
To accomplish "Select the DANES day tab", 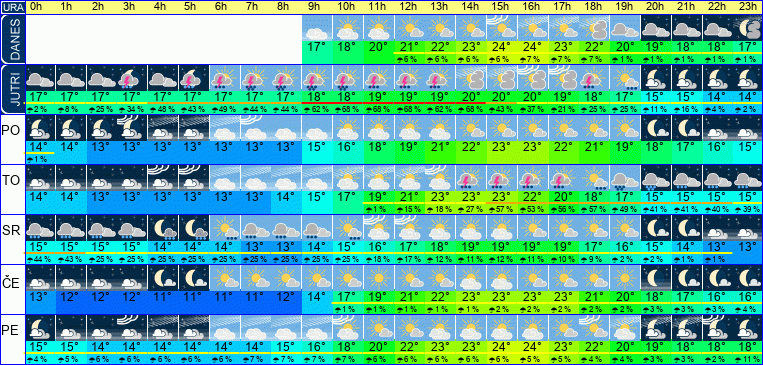I will (12, 39).
